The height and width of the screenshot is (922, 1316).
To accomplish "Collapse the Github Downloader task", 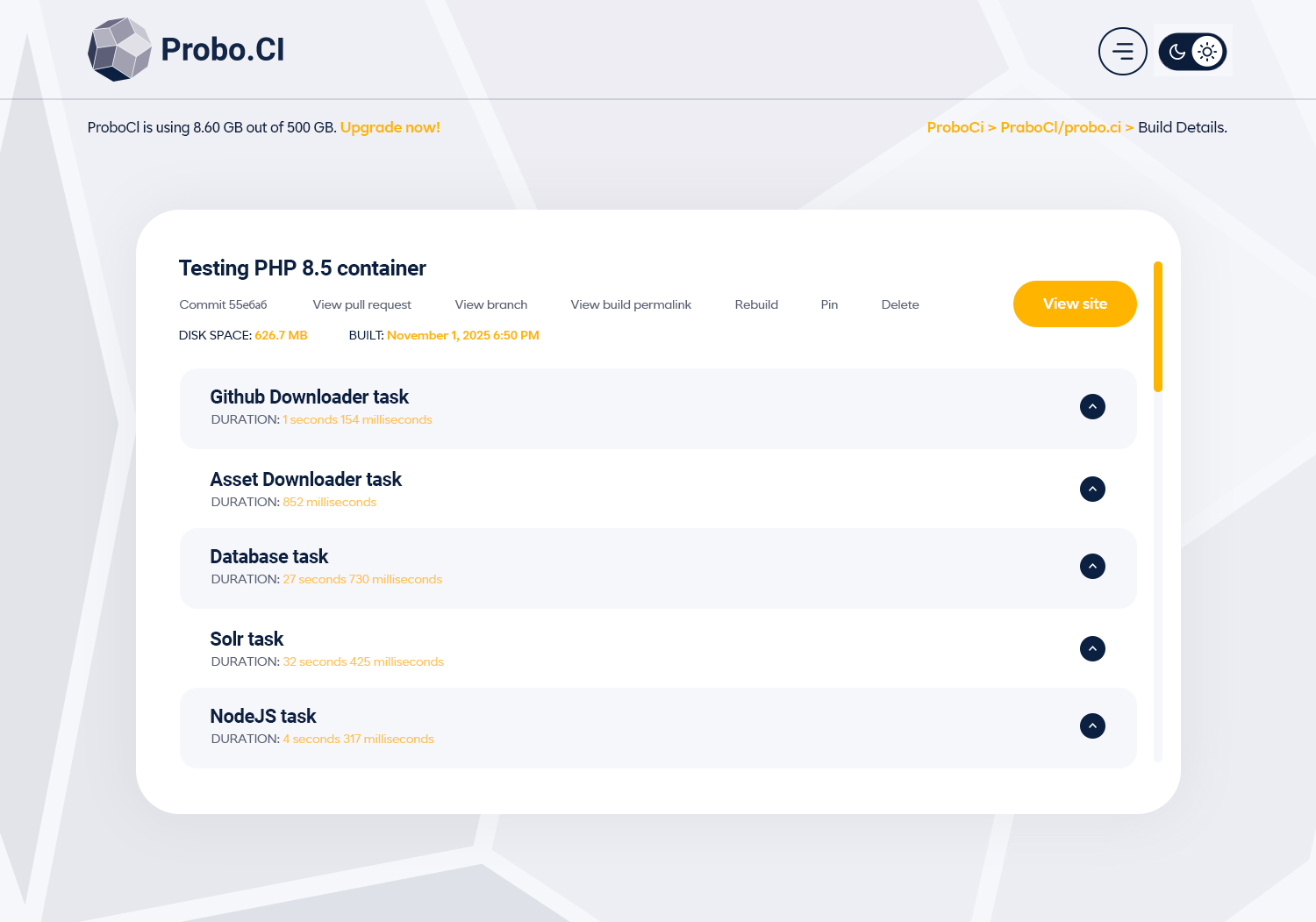I will click(1092, 406).
